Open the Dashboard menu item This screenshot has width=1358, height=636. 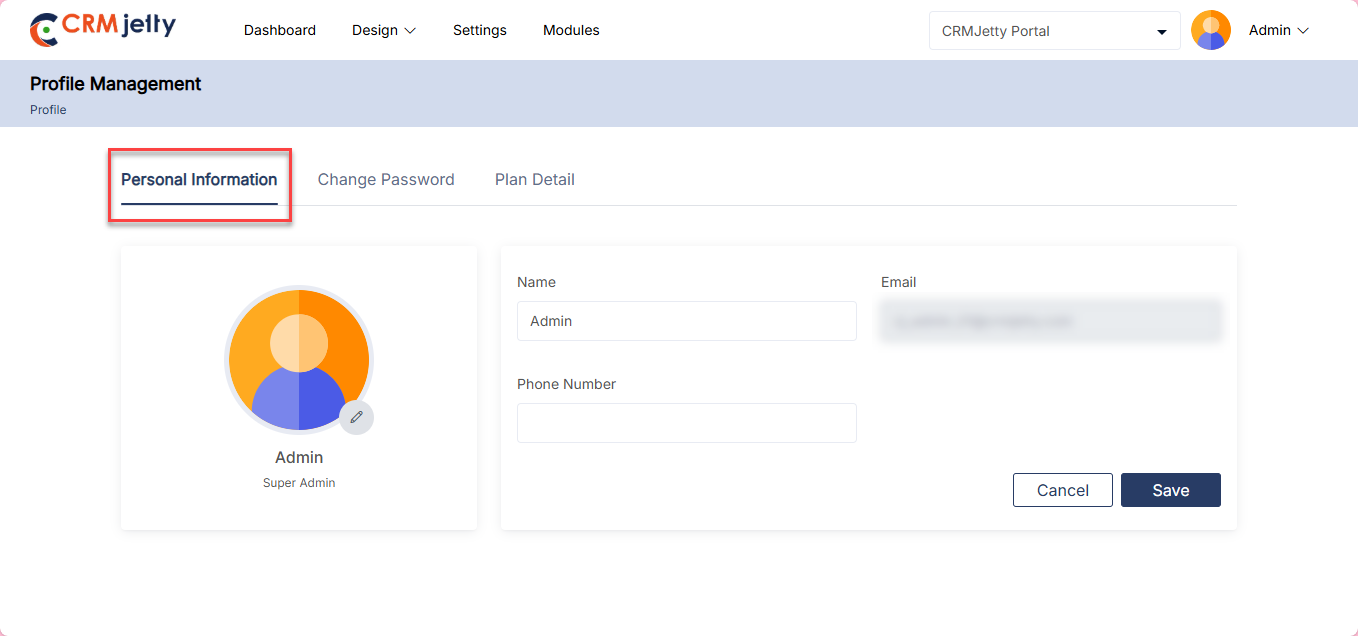(279, 30)
